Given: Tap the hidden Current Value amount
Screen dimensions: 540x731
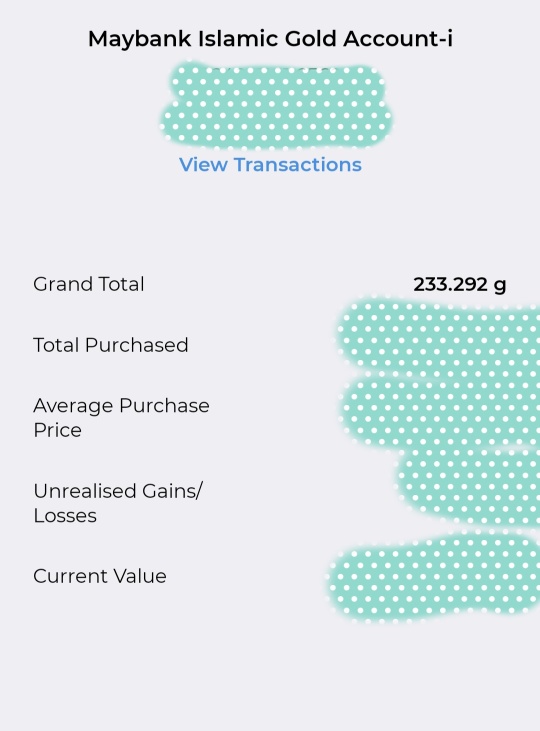Looking at the screenshot, I should coord(434,578).
